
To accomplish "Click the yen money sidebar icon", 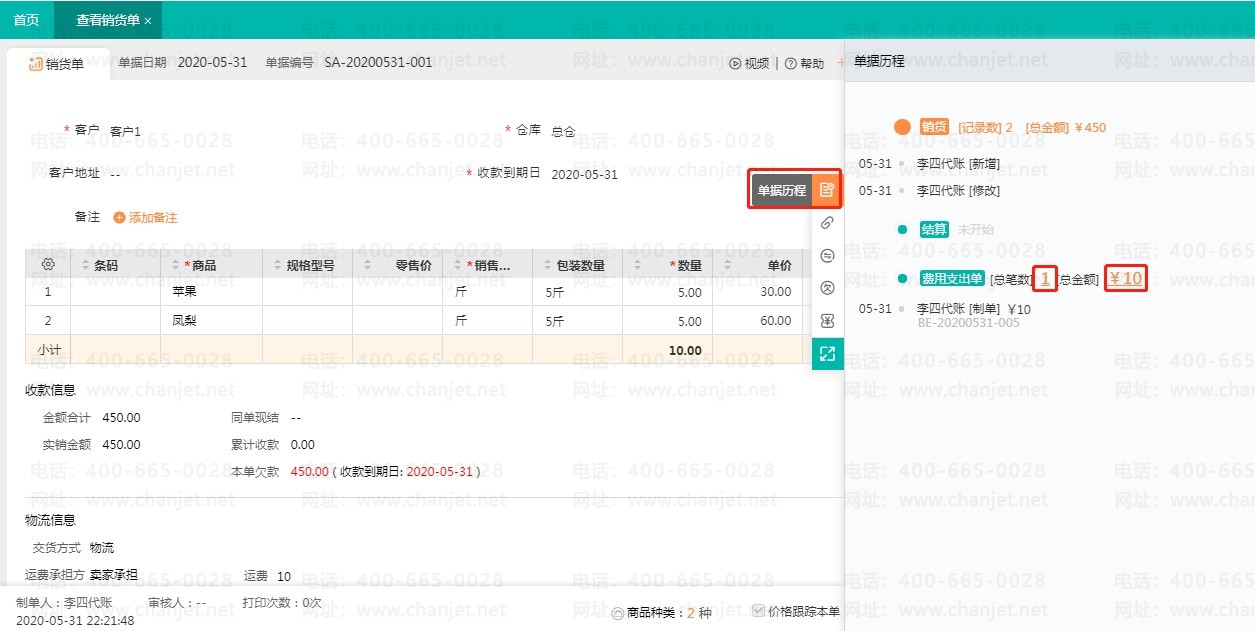I will (827, 321).
